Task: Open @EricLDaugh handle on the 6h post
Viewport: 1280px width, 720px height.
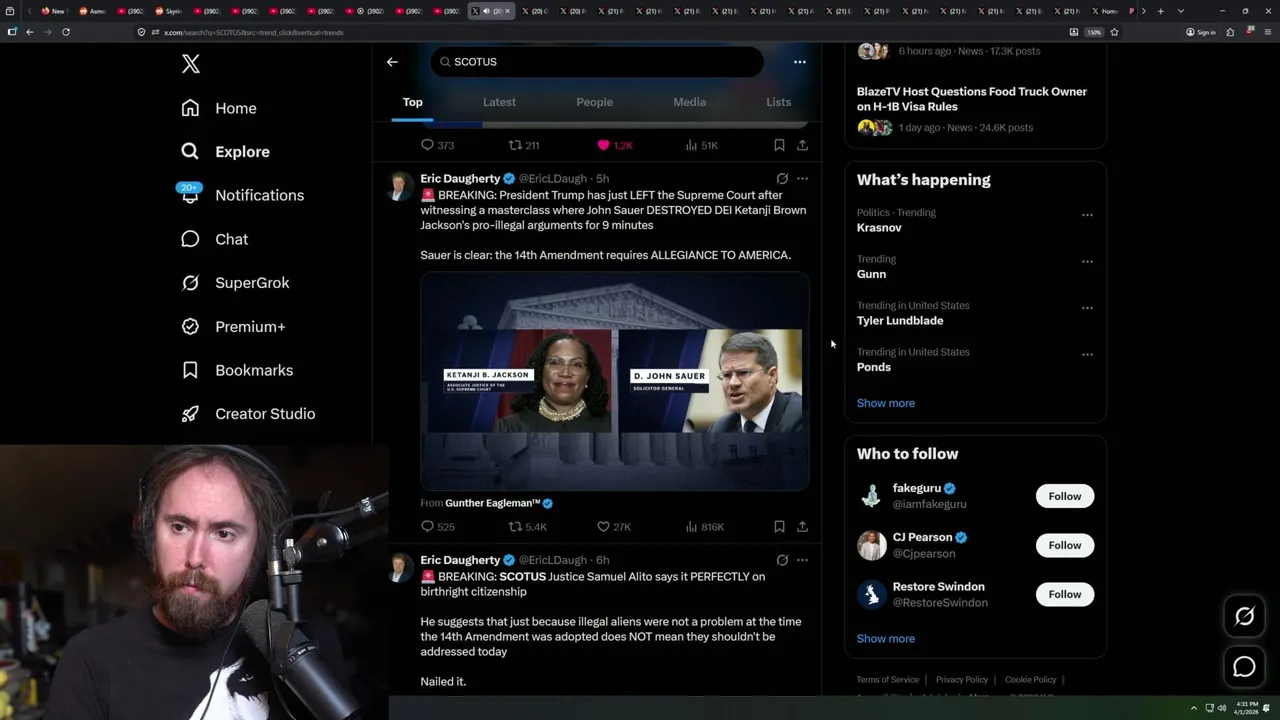Action: (553, 560)
